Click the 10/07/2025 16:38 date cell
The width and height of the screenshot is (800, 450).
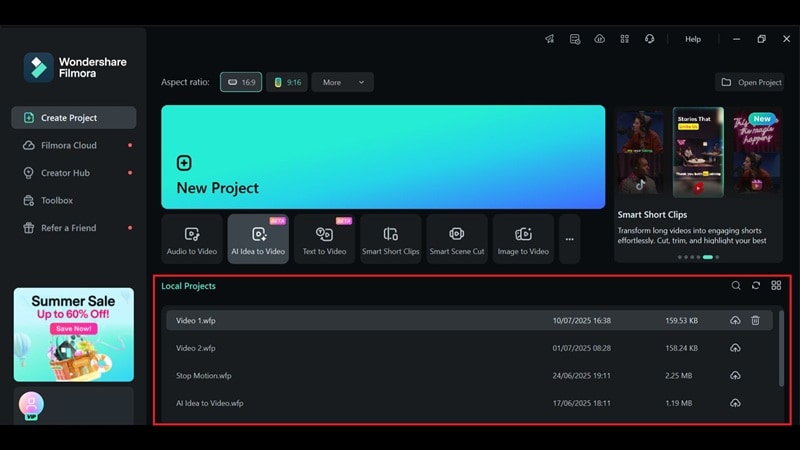click(x=582, y=320)
